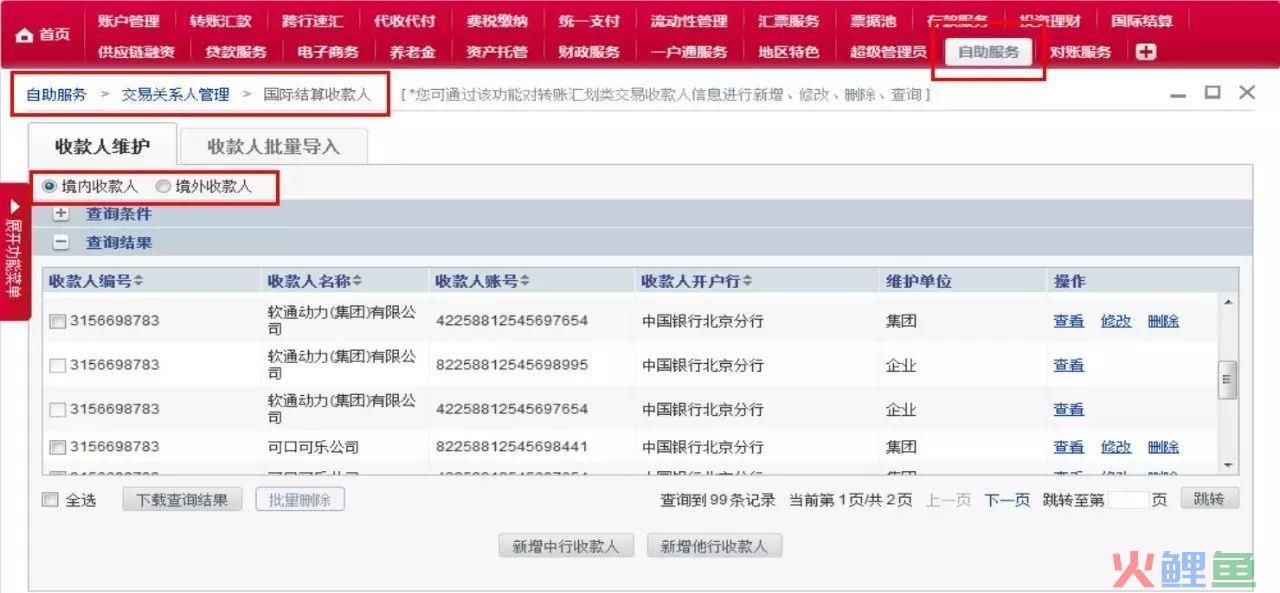The width and height of the screenshot is (1280, 593).
Task: Sort by 收款人账号 column arrows
Action: point(524,282)
